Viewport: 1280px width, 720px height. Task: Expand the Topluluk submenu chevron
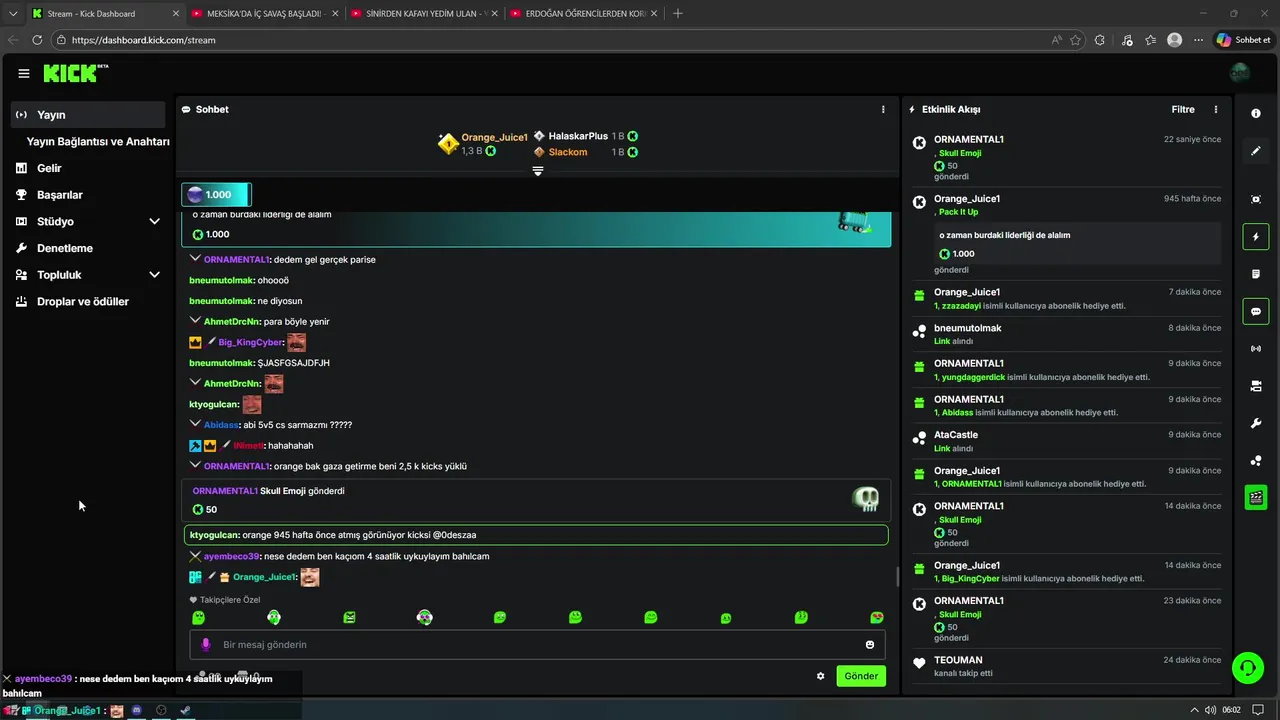click(154, 274)
